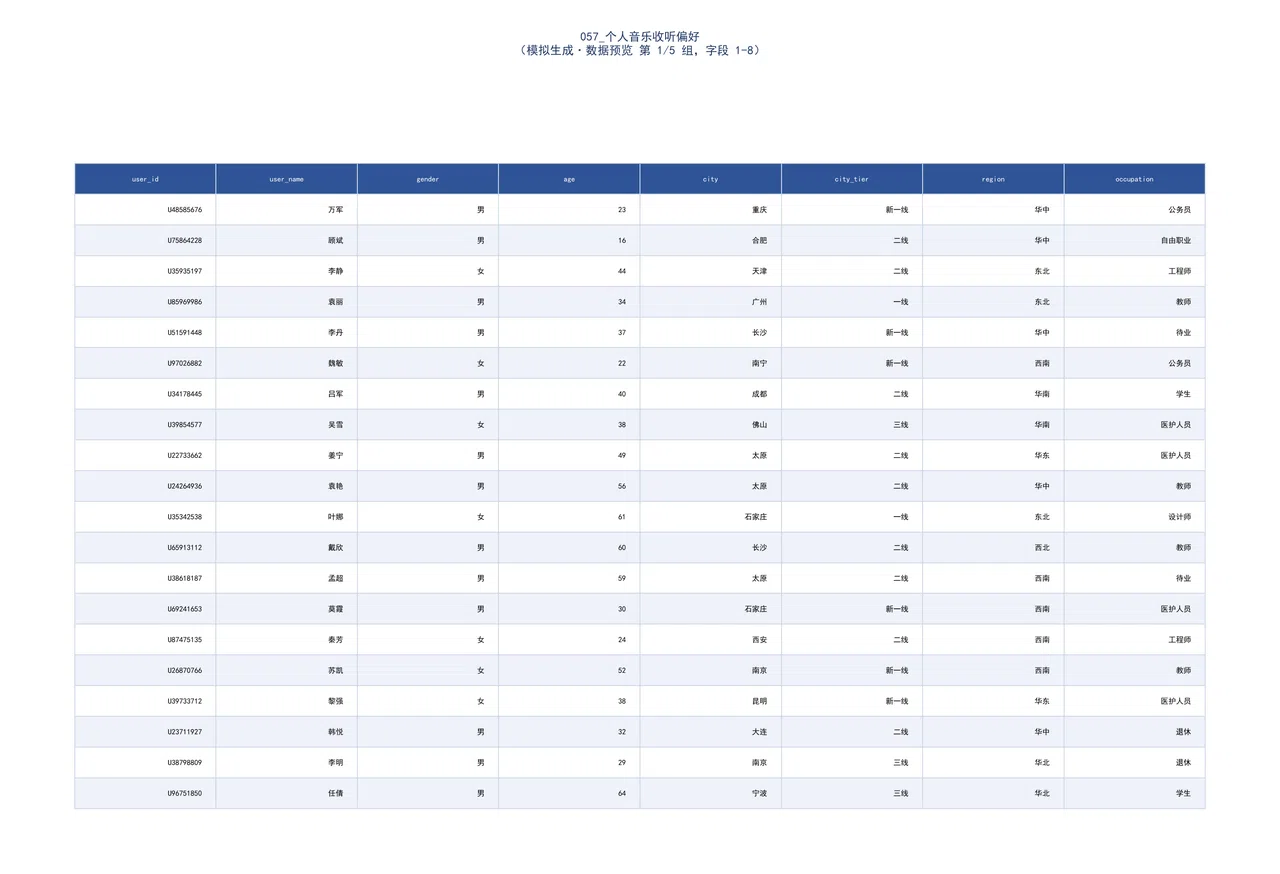The height and width of the screenshot is (874, 1280).
Task: Click the city cell 宁波
Action: pyautogui.click(x=711, y=793)
